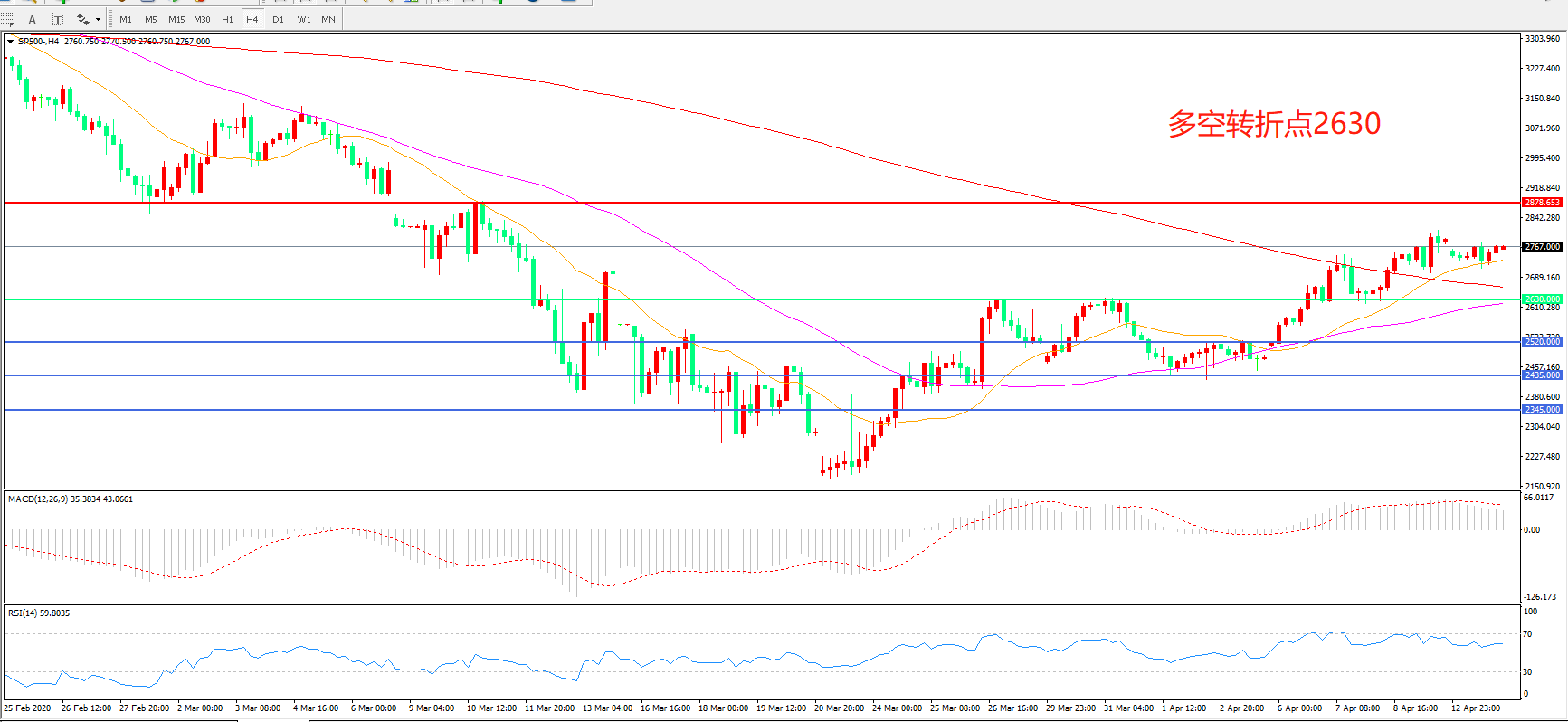1568x722 pixels.
Task: Click the green 2630.000 price level label
Action: tap(1542, 299)
